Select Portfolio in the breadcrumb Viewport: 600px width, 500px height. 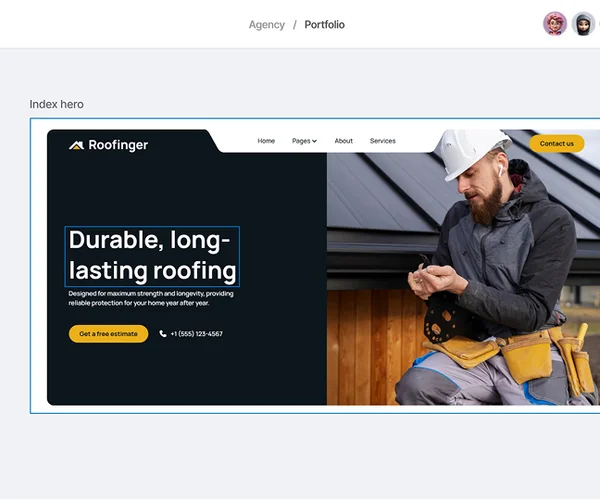[x=324, y=24]
